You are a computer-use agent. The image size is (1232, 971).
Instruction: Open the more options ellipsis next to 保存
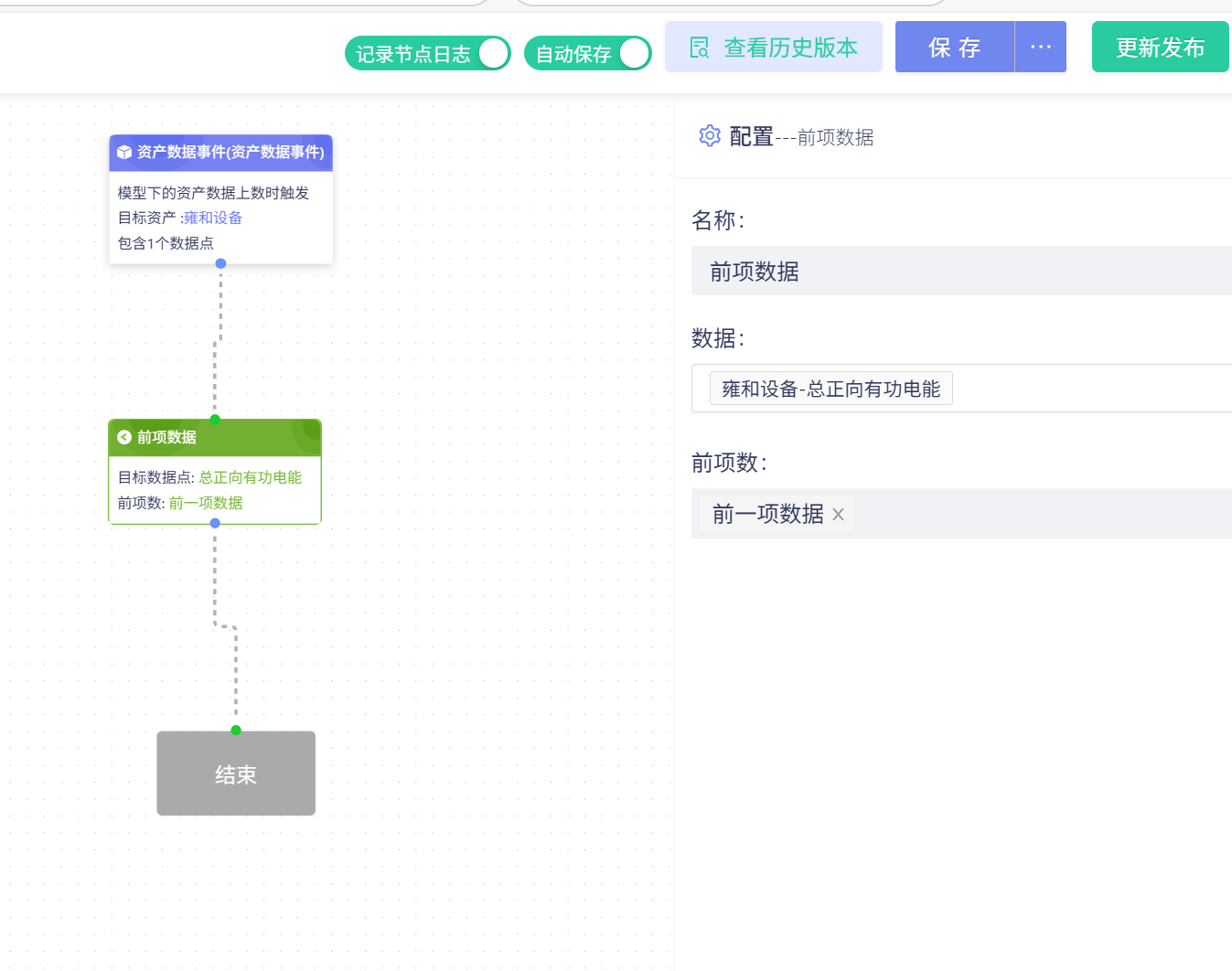click(x=1041, y=47)
